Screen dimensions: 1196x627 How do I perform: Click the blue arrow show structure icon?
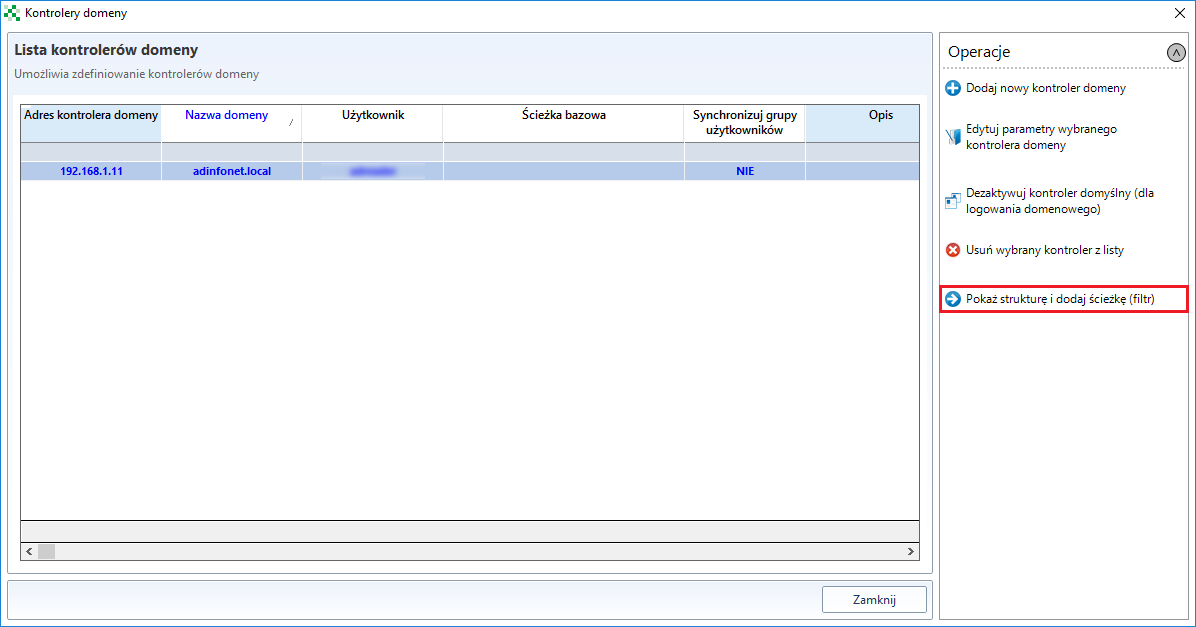tap(953, 299)
